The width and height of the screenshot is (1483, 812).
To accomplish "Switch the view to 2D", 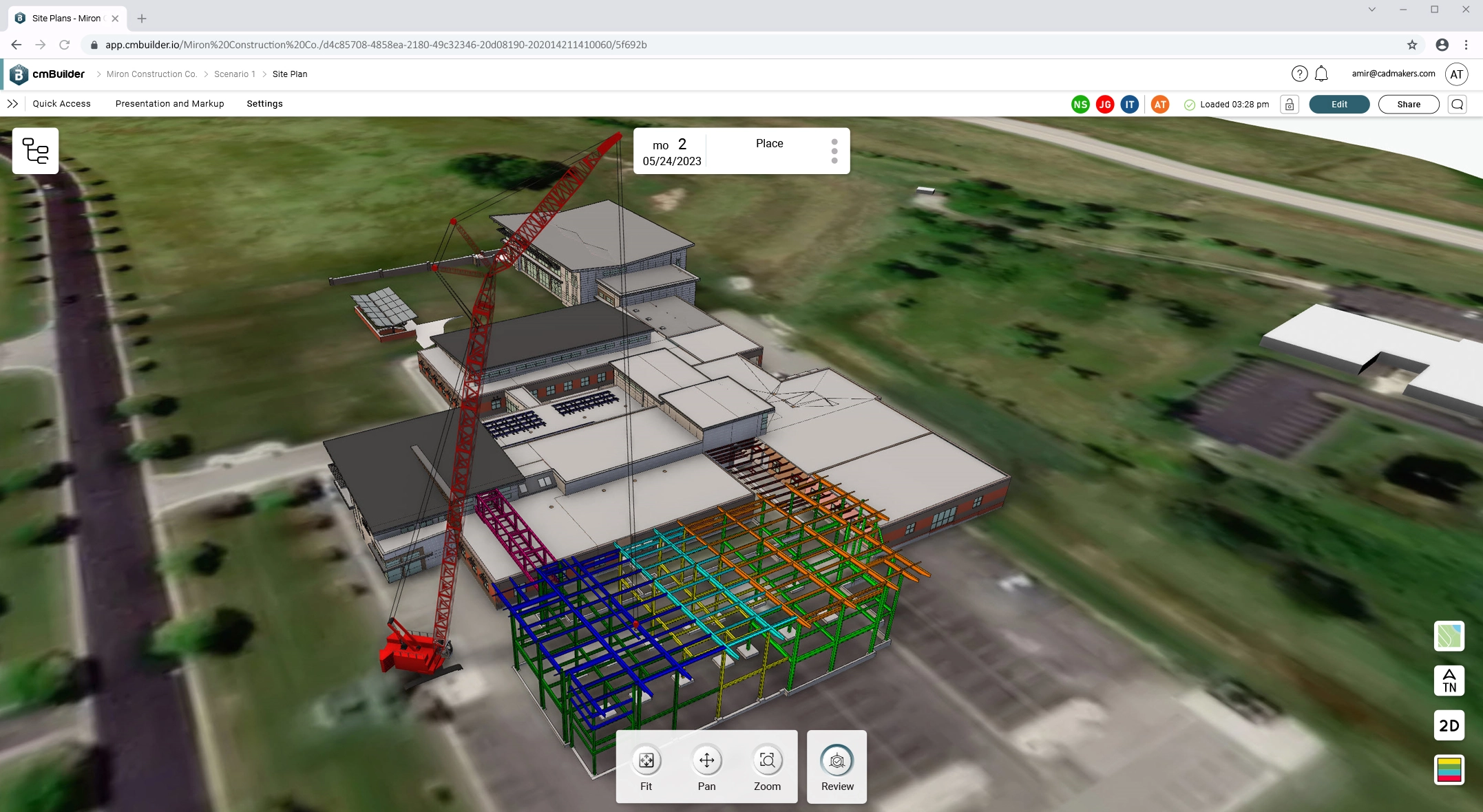I will tap(1449, 725).
